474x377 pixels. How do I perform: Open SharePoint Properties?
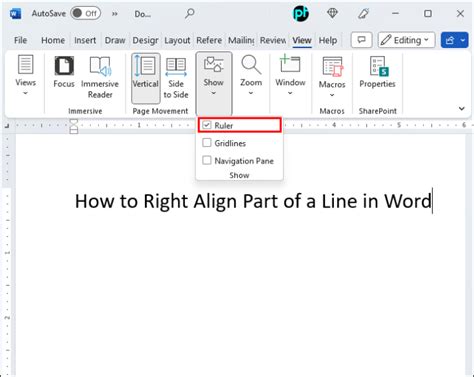tap(377, 73)
